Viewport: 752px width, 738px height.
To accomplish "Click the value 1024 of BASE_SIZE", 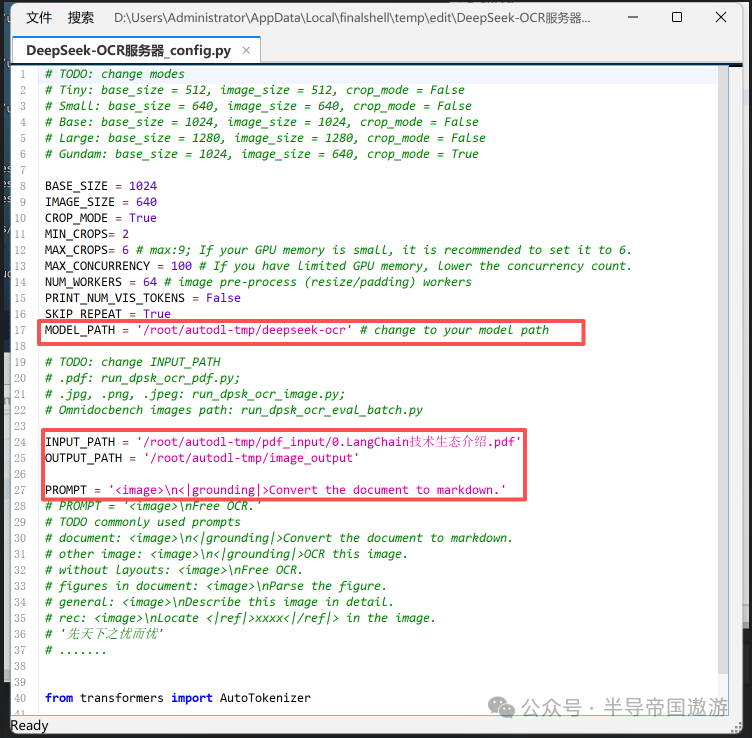I will tap(143, 186).
